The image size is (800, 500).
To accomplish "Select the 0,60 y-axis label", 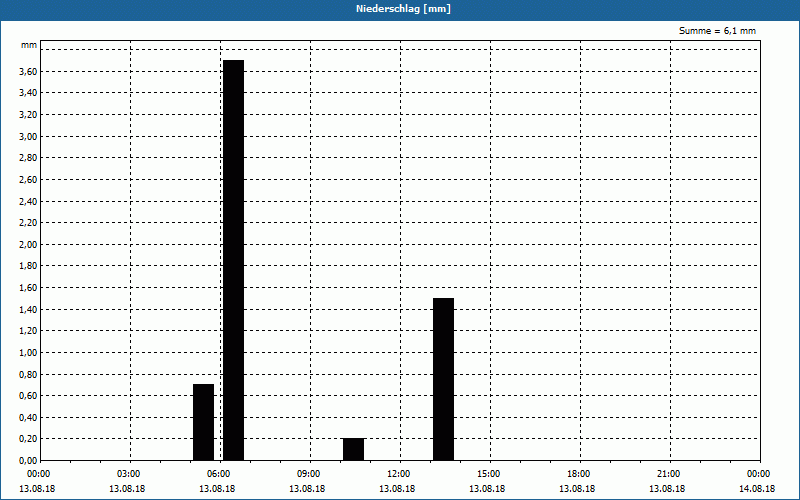I will (28, 396).
